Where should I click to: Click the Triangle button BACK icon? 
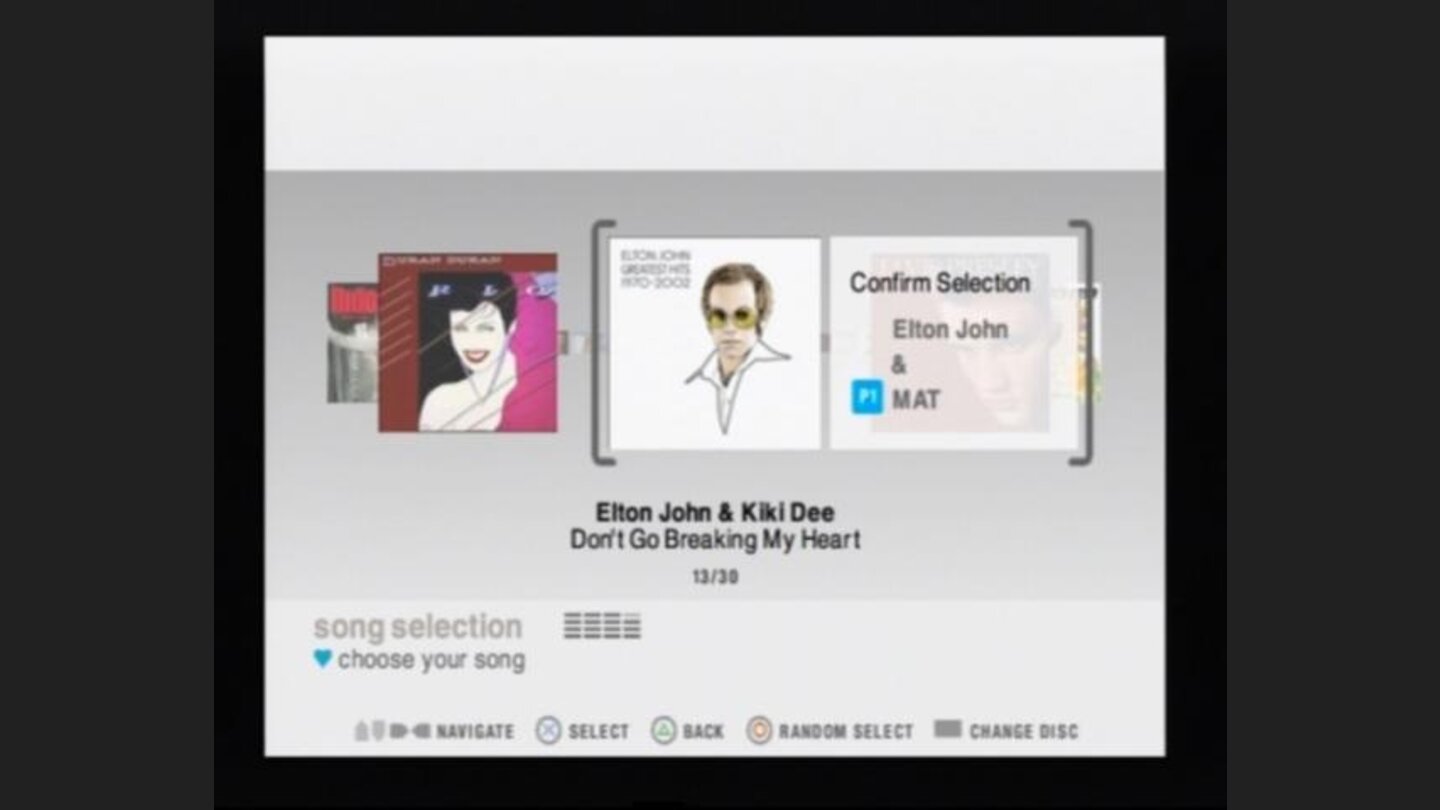pyautogui.click(x=664, y=731)
